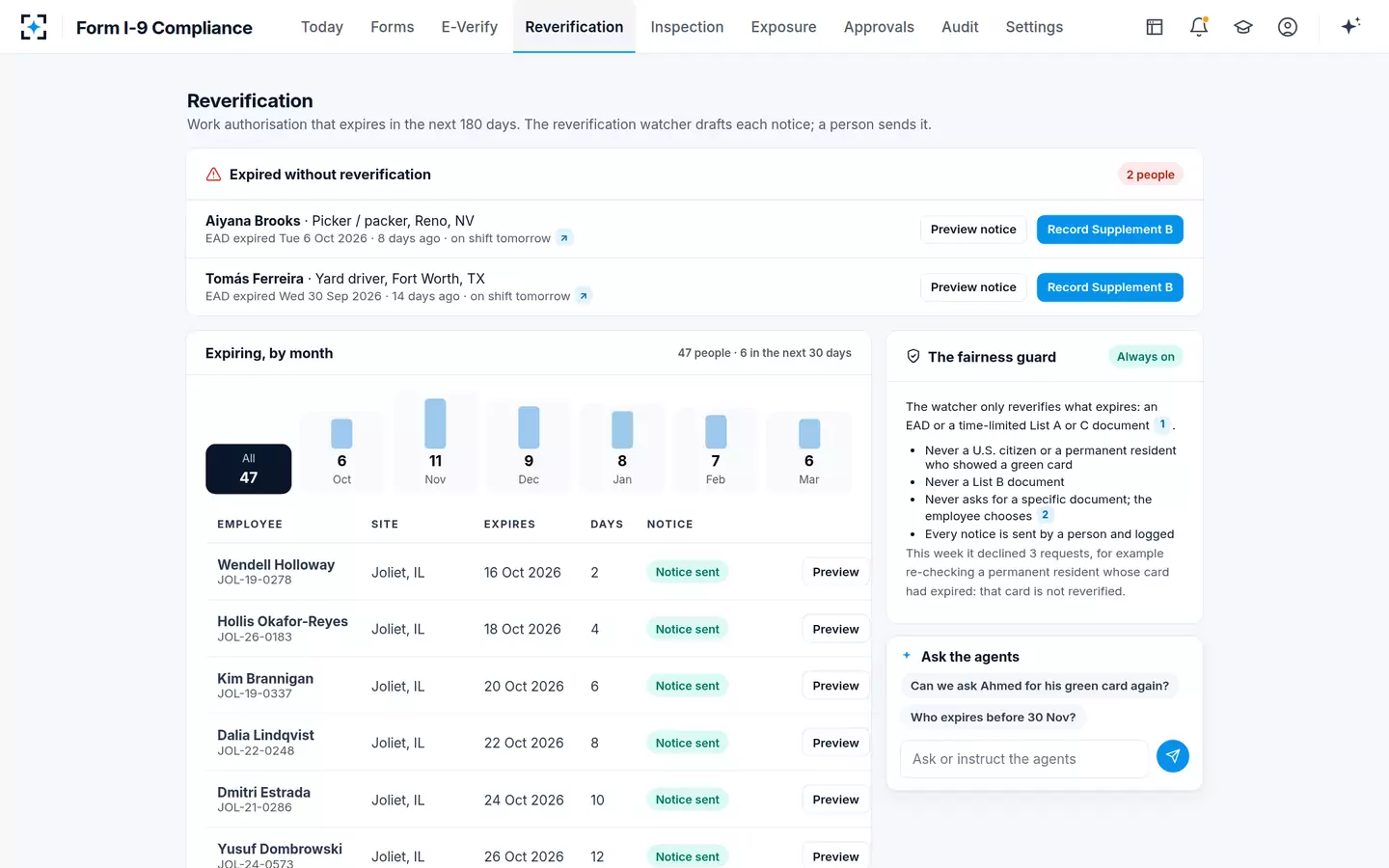Open the Inspection tab
The width and height of the screenshot is (1389, 868).
tap(687, 27)
